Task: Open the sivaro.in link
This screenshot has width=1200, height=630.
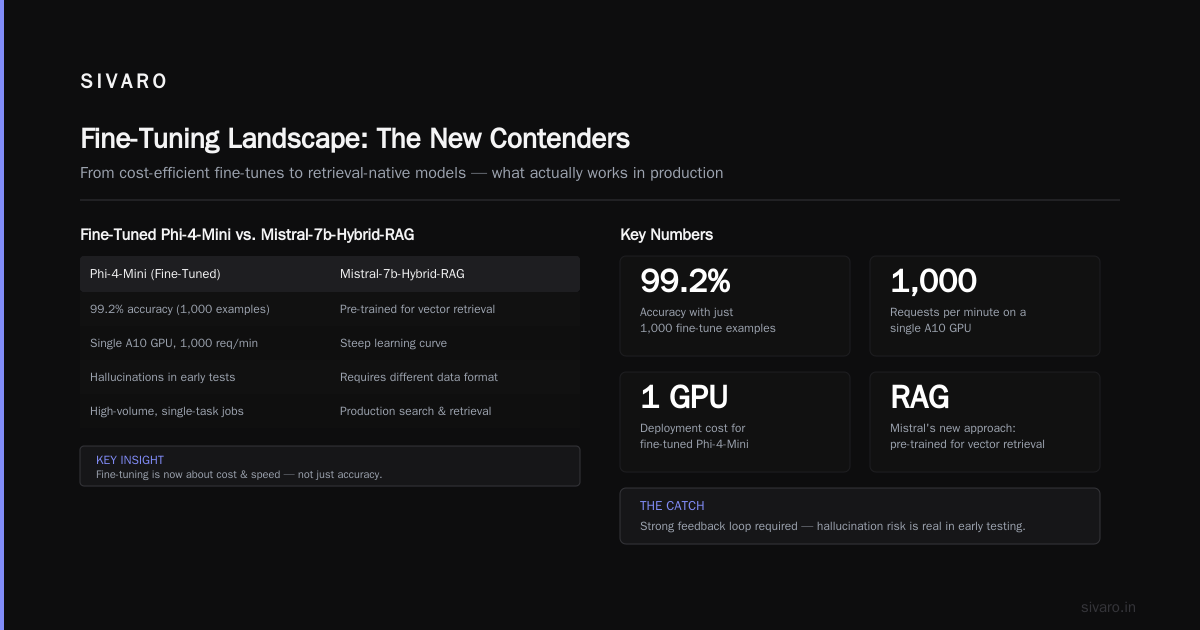Action: coord(1109,607)
